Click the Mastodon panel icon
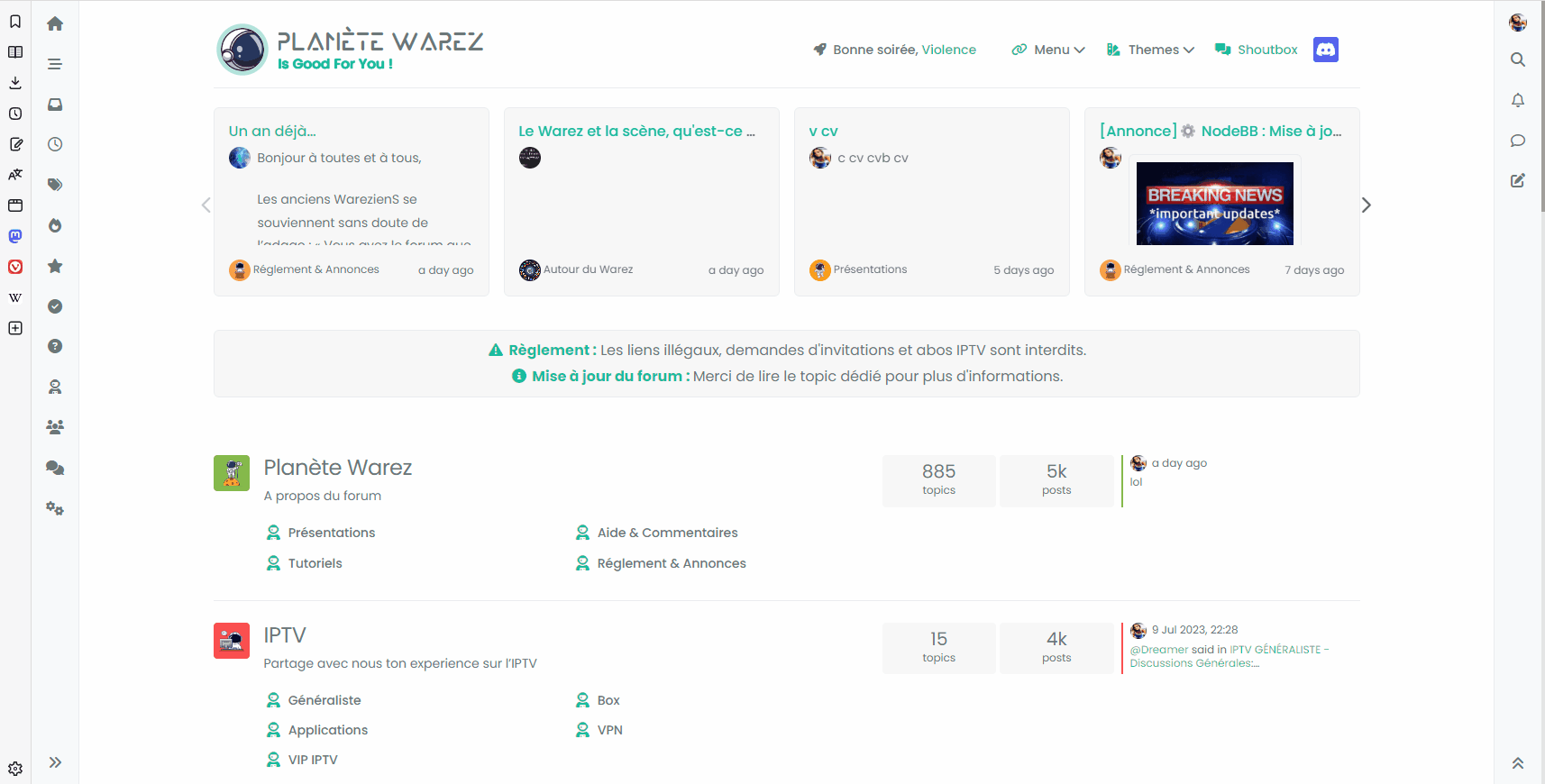Image resolution: width=1545 pixels, height=784 pixels. [x=15, y=236]
